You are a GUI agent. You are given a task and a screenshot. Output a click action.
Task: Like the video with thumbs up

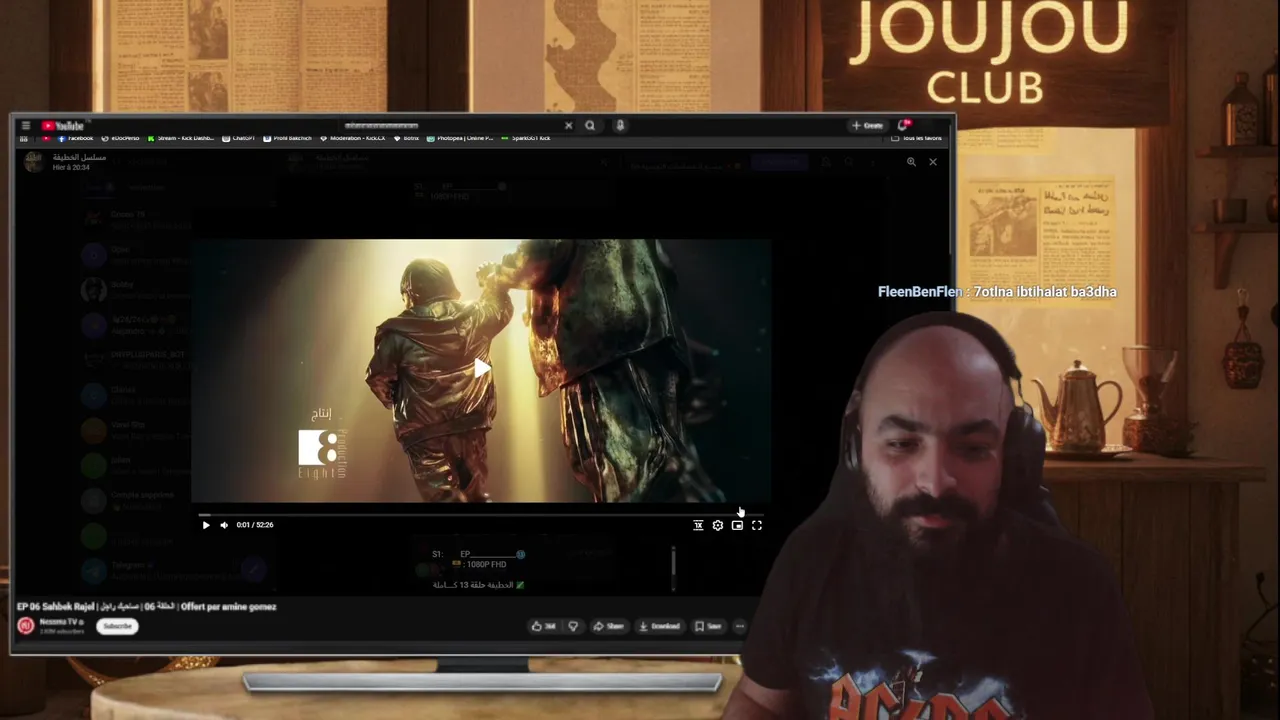click(544, 626)
